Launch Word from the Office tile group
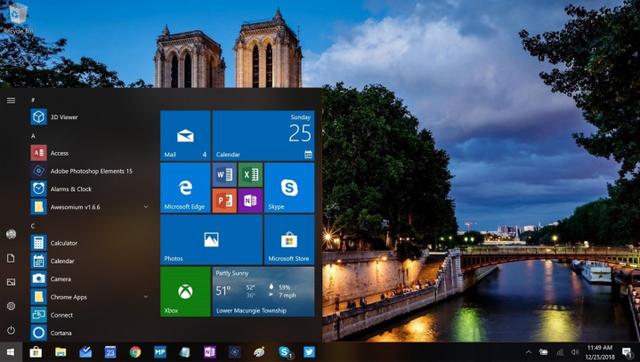The width and height of the screenshot is (640, 362). click(x=224, y=175)
